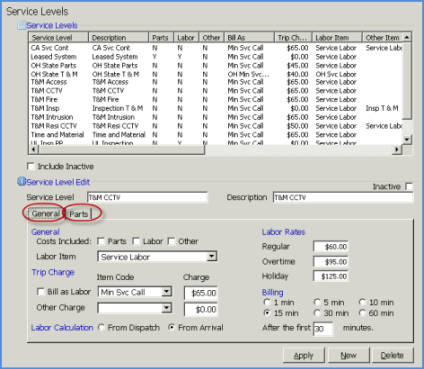424x369 pixels.
Task: Select the 60 min billing option
Action: pos(362,313)
